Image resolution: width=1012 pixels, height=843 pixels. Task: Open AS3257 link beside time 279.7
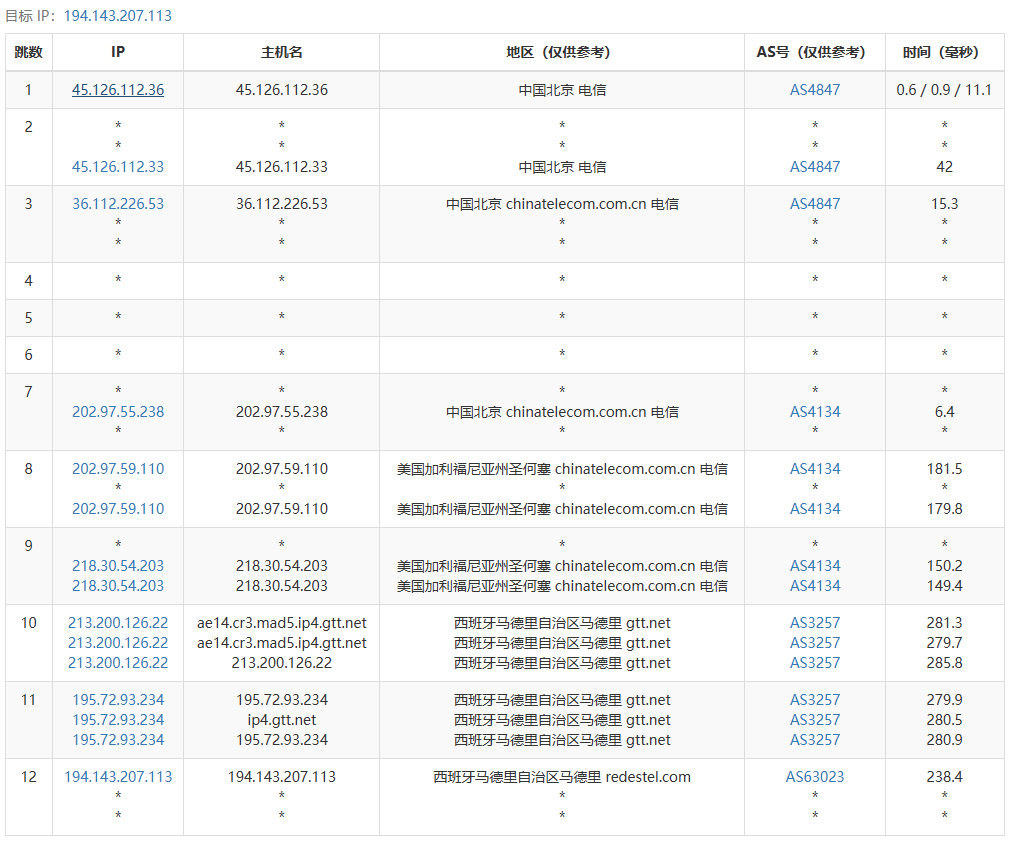[x=815, y=643]
